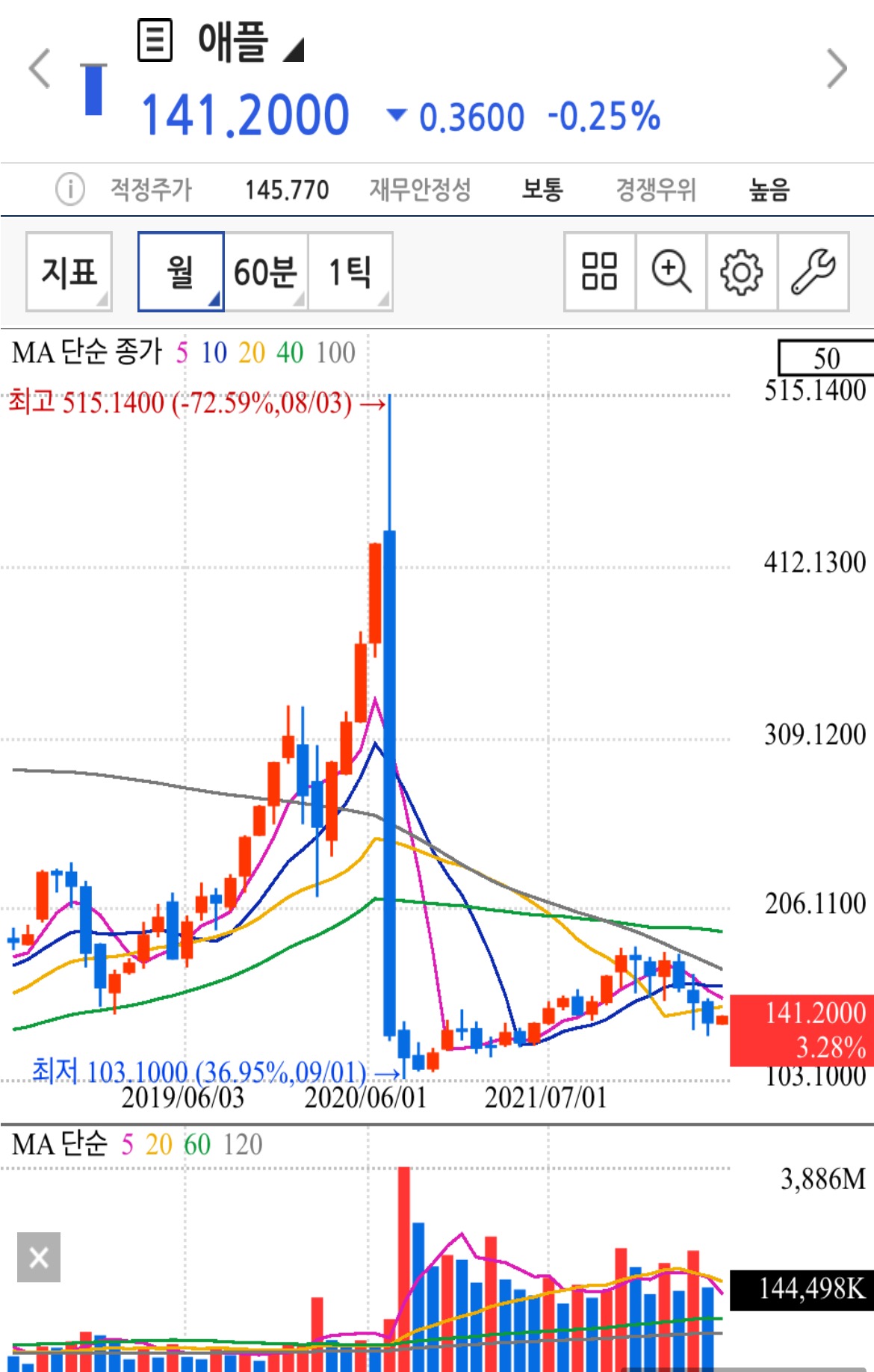Edit the candle count field showing 50
This screenshot has height=1372, width=874.
tap(826, 358)
